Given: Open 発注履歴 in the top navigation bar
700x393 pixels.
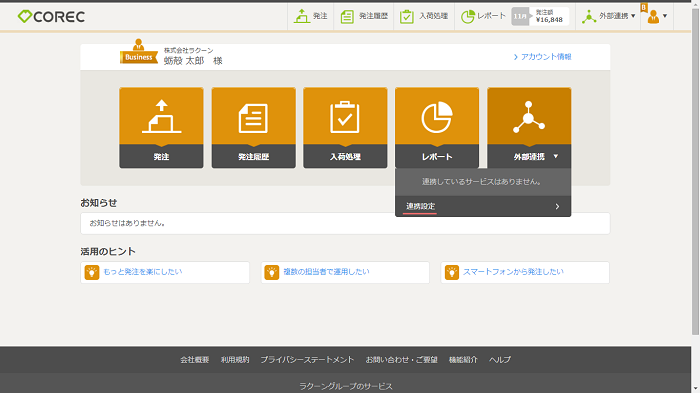Looking at the screenshot, I should [364, 16].
